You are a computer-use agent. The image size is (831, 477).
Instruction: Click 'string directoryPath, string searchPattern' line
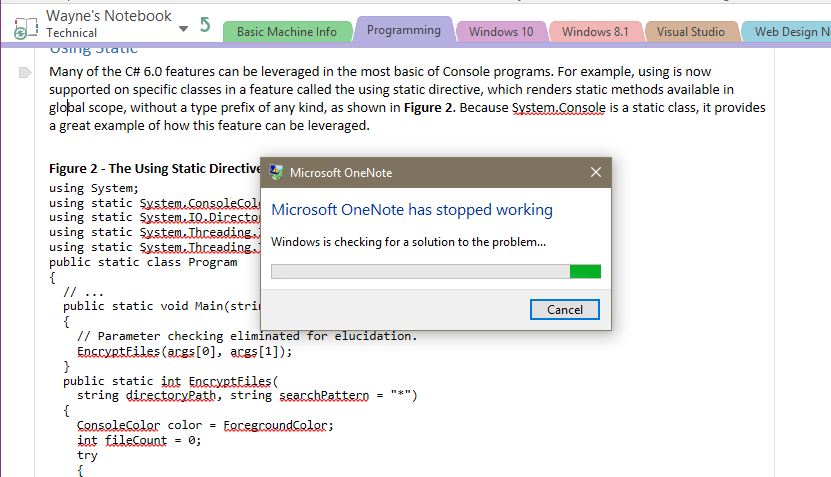(247, 396)
